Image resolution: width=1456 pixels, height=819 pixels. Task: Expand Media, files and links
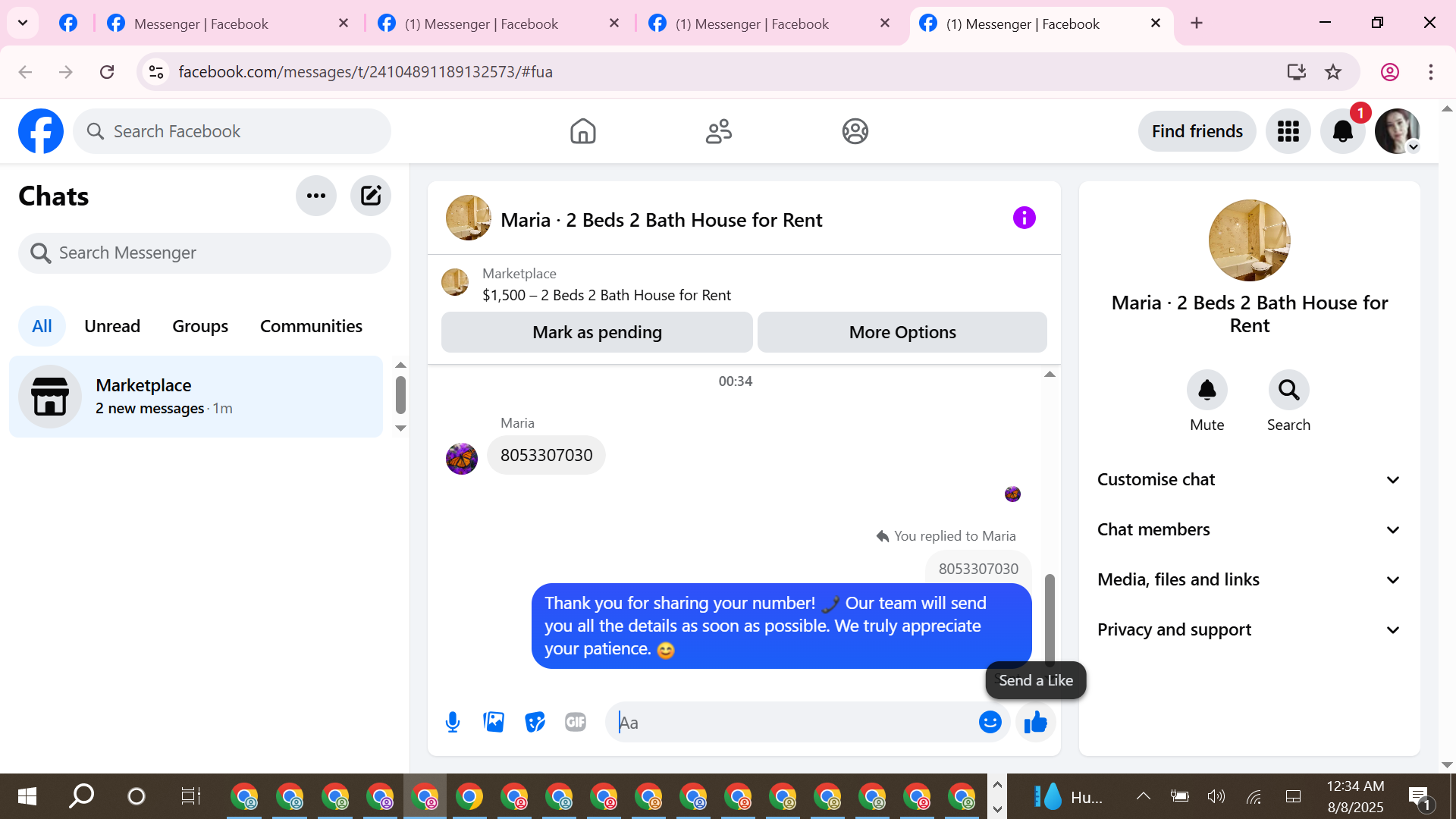click(1249, 579)
